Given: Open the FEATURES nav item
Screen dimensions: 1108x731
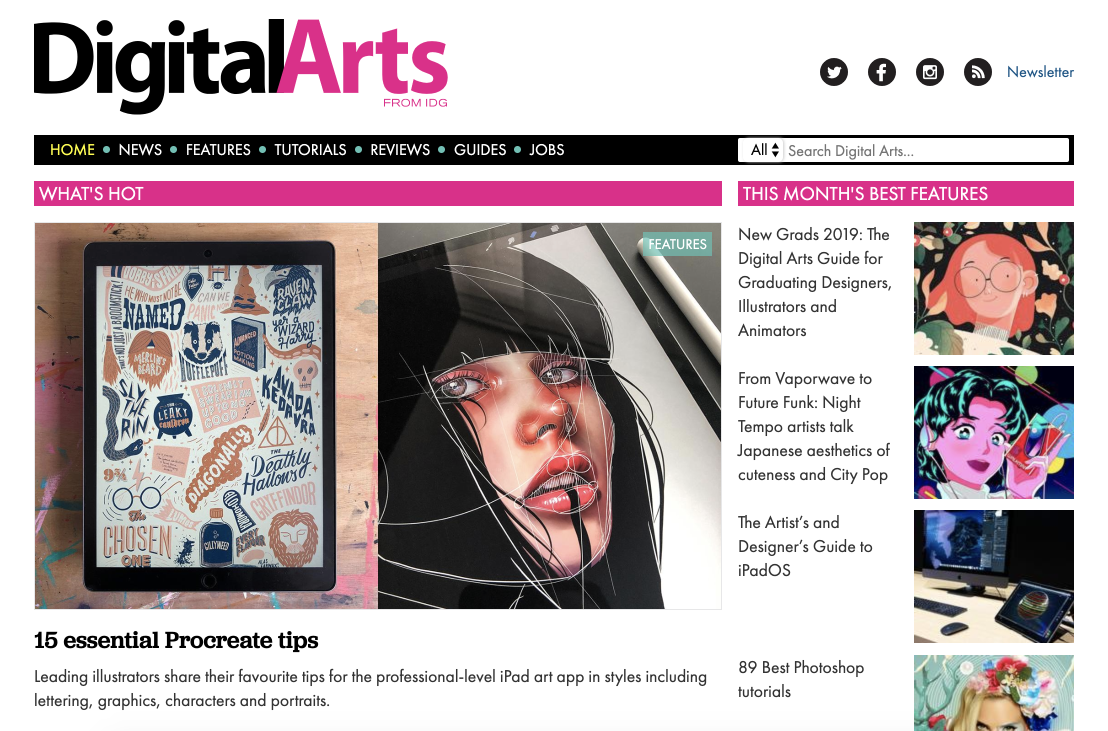Looking at the screenshot, I should (218, 150).
